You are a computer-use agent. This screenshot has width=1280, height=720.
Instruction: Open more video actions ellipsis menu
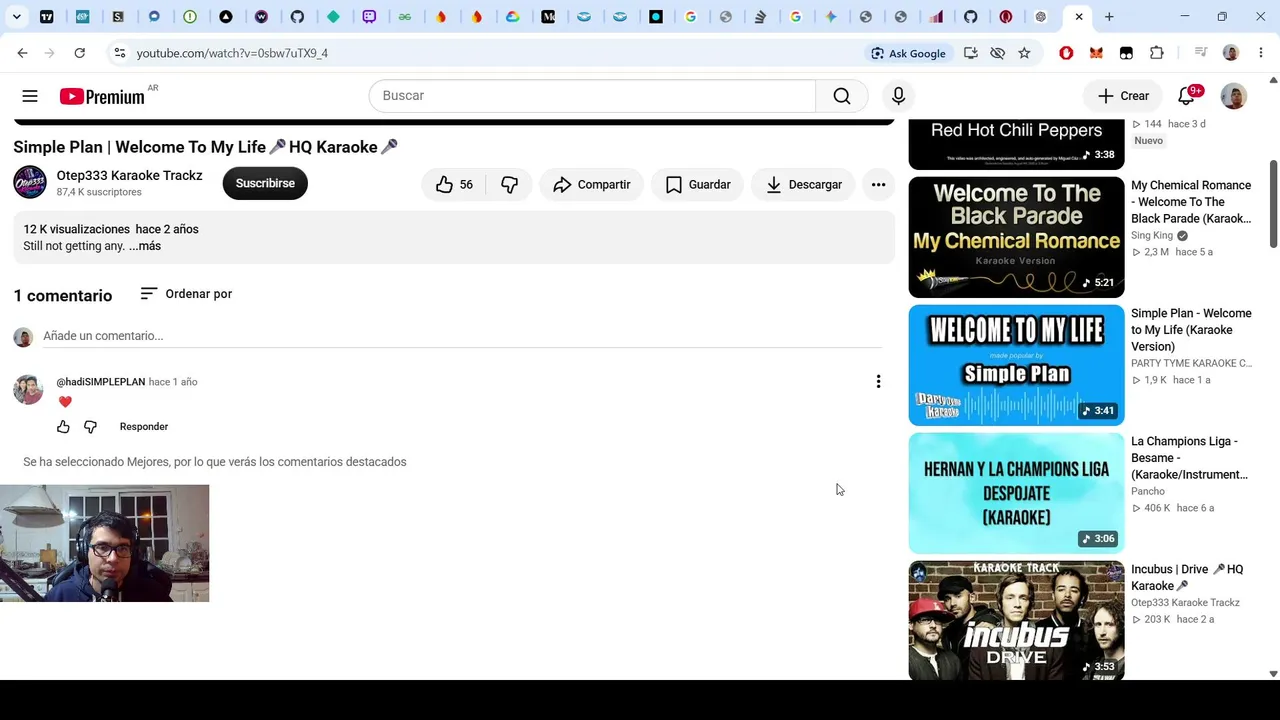point(878,184)
